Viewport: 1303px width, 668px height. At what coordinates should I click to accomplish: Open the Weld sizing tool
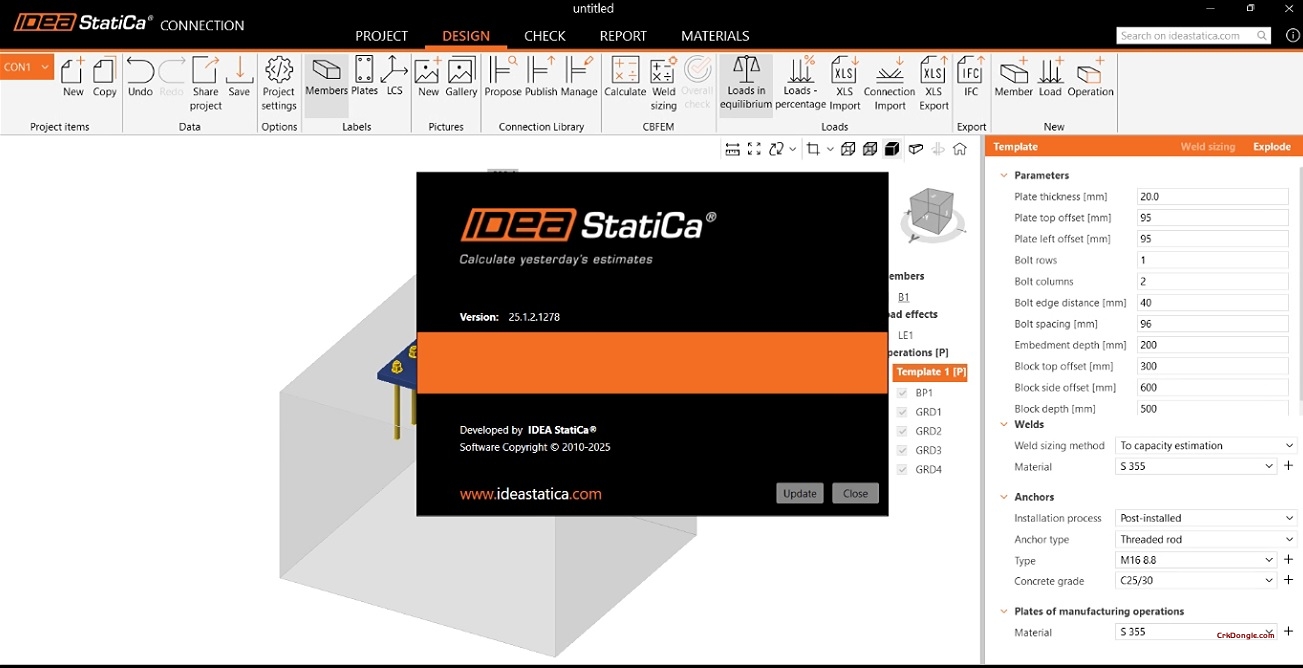tap(663, 83)
